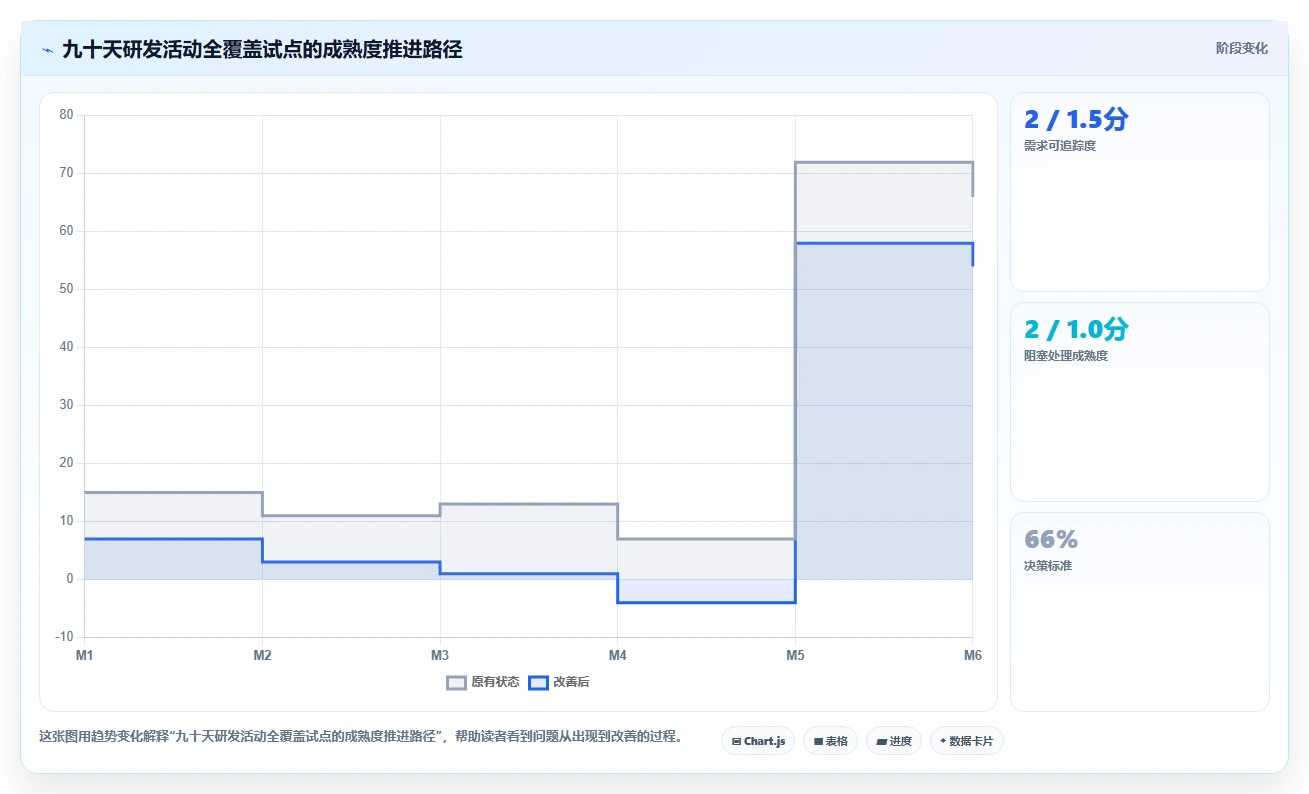Screen dimensions: 1309x794
Task: Toggle the 原有状态 legend series
Action: 483,682
